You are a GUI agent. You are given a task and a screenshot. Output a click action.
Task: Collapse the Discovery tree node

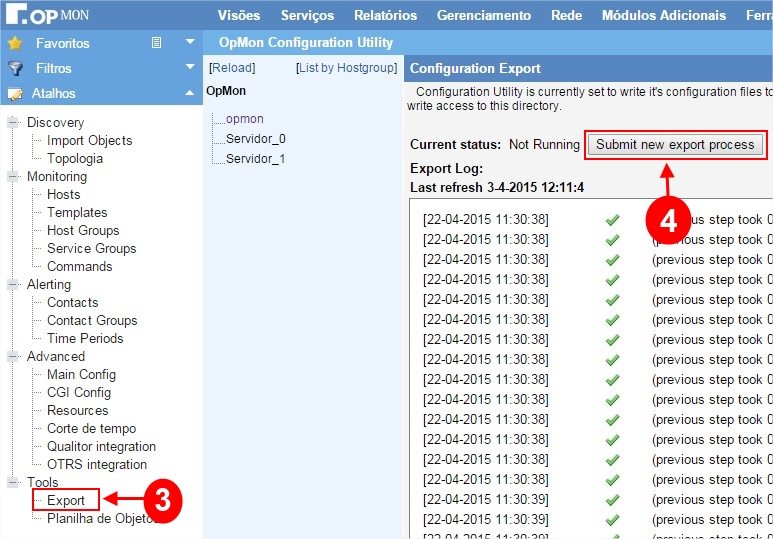pyautogui.click(x=13, y=123)
